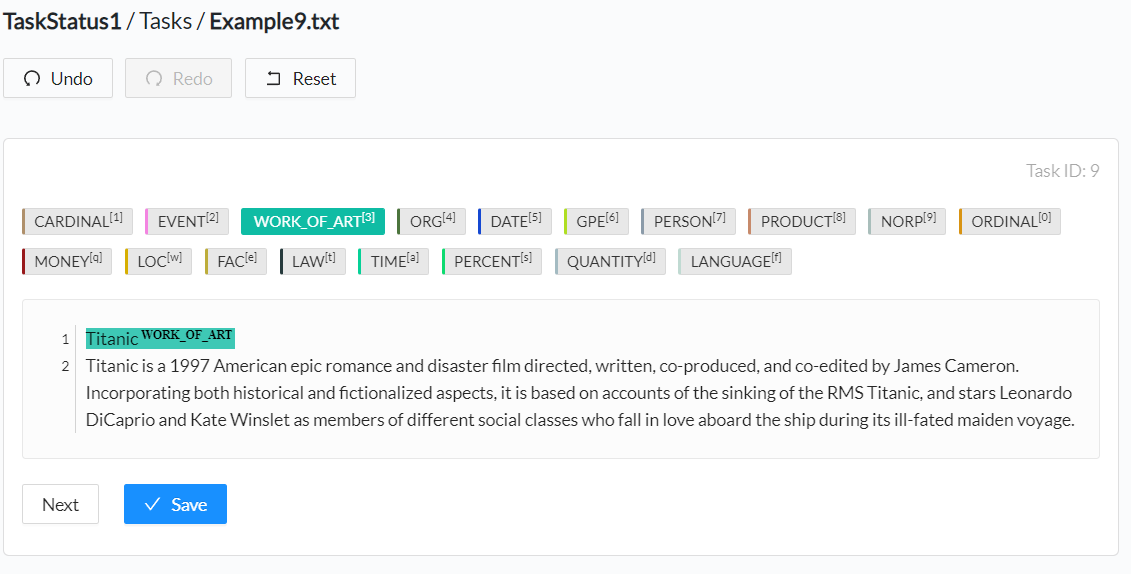This screenshot has height=574, width=1131.
Task: Choose the ORG entity label
Action: tap(431, 221)
